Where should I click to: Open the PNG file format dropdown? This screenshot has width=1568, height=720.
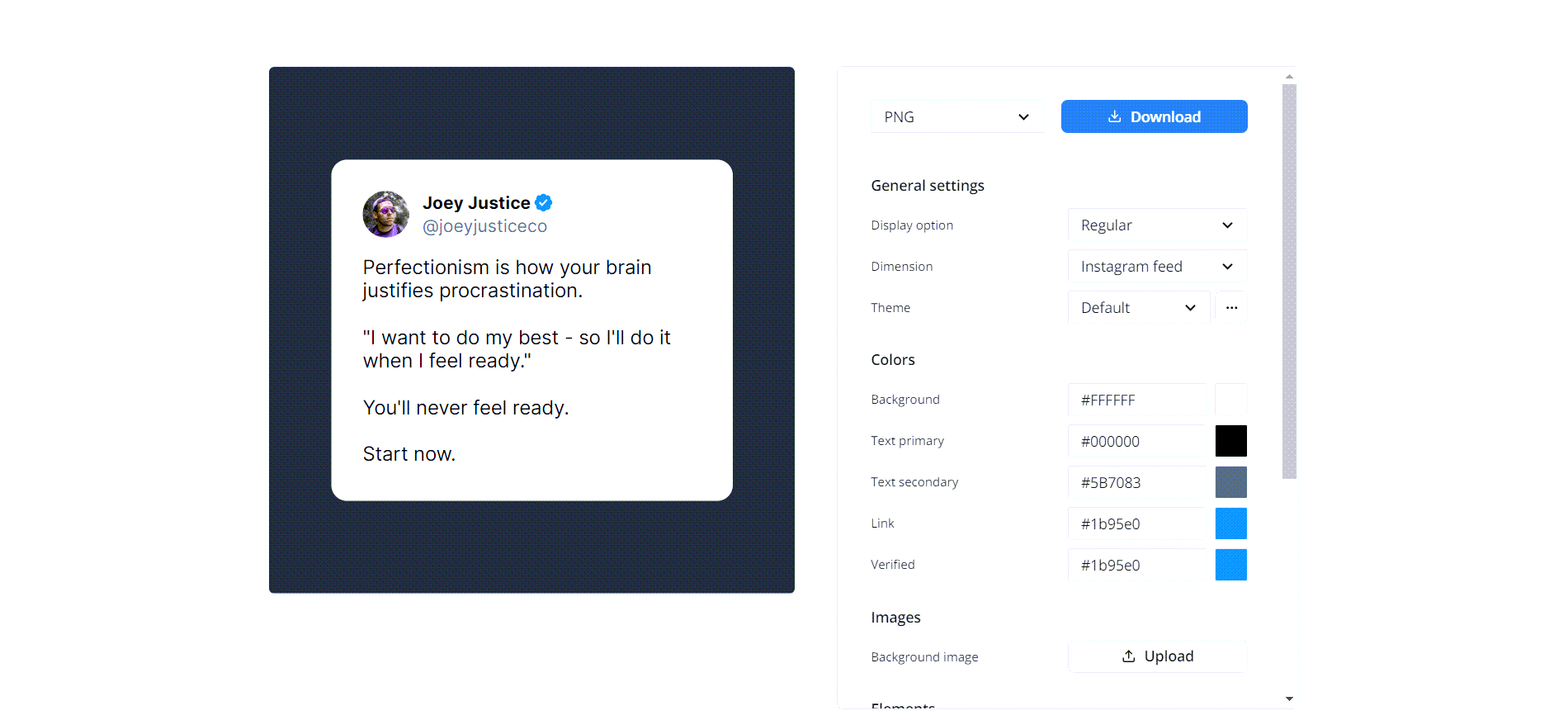(956, 116)
